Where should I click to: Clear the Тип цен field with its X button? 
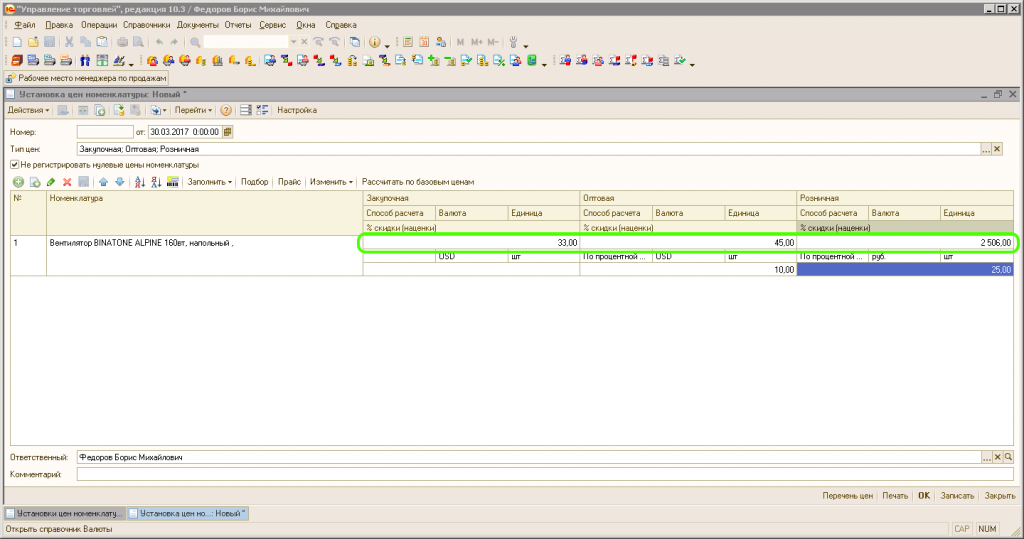(x=997, y=150)
